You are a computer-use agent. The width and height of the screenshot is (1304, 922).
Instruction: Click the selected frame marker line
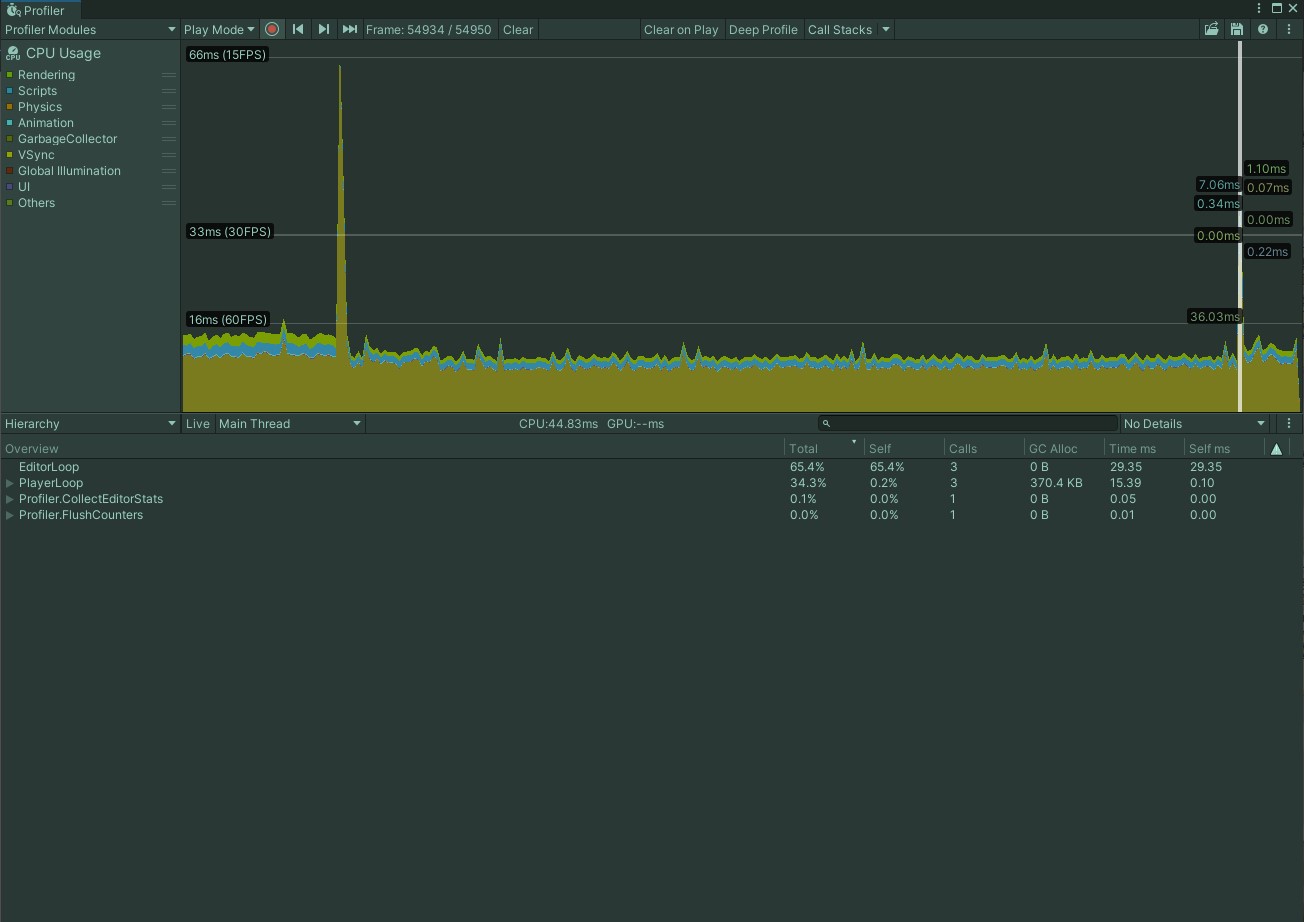pos(1240,228)
